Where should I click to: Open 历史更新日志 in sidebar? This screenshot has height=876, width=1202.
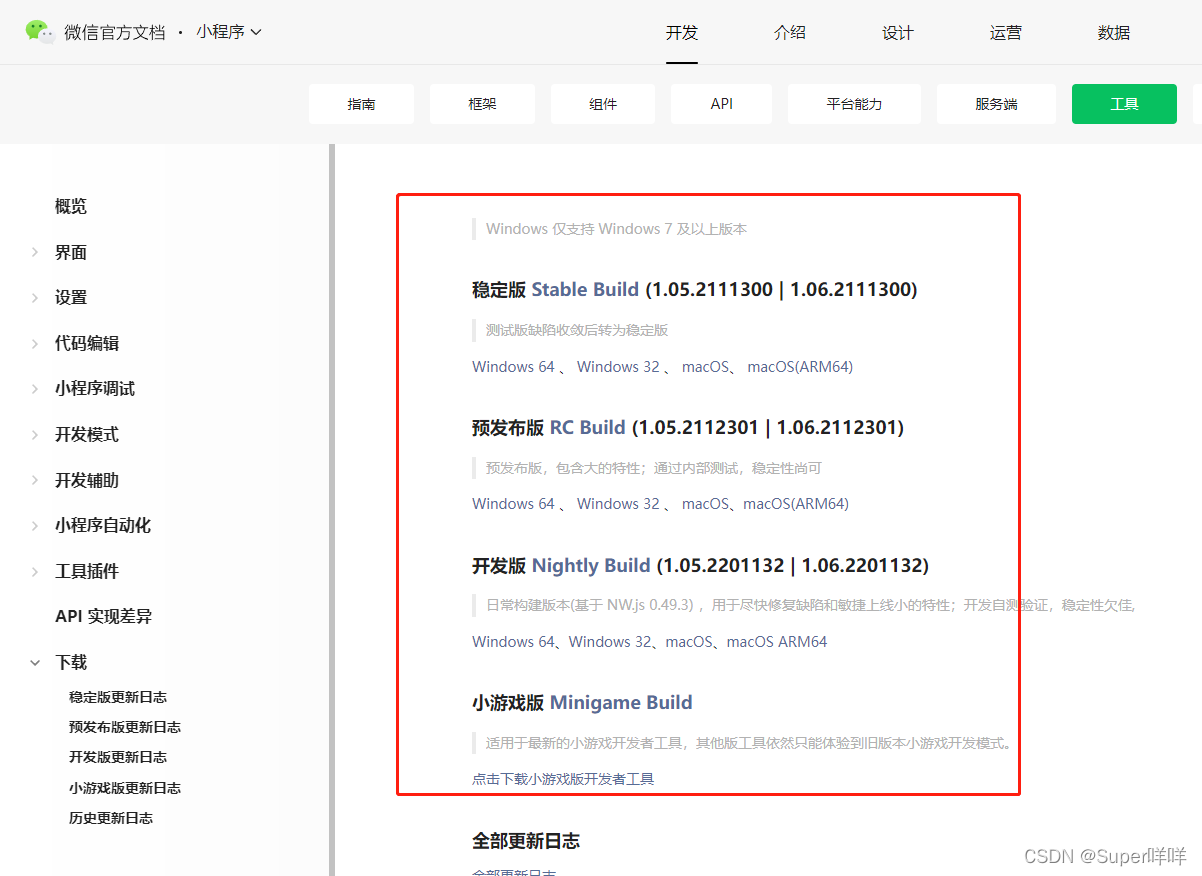[111, 818]
